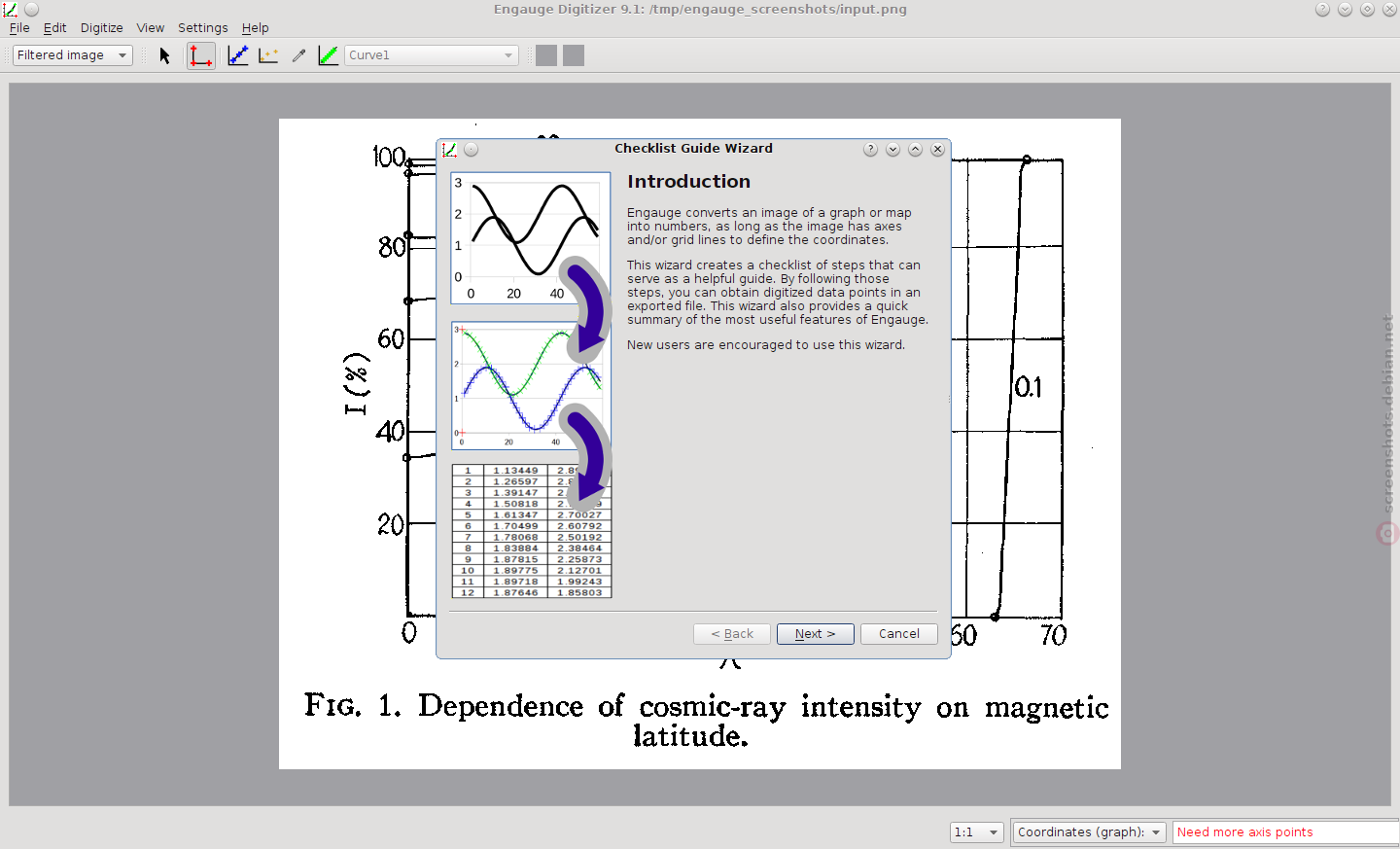Open the 1:1 zoom dropdown
1400x849 pixels.
tap(976, 832)
